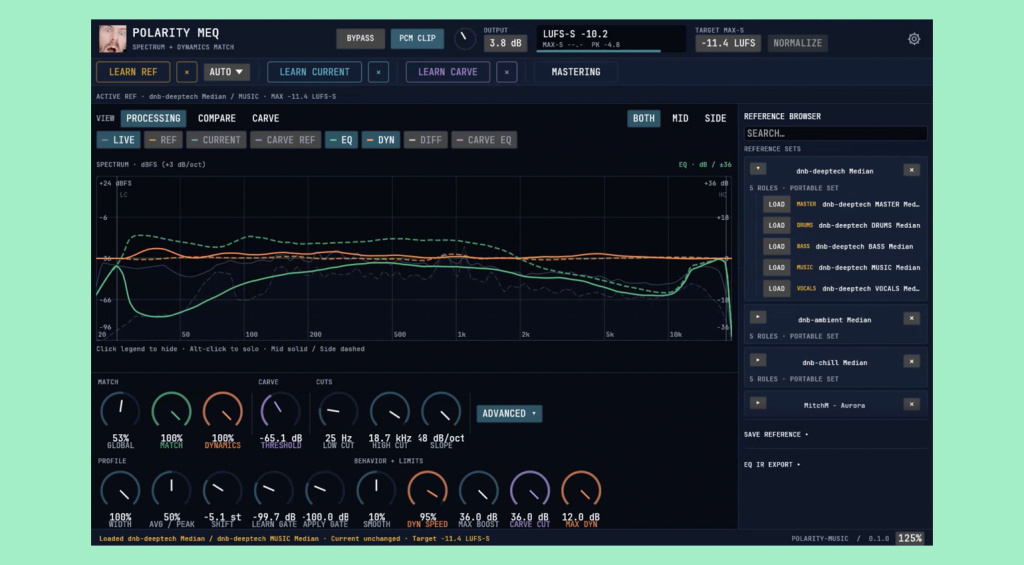
Task: Hide the EQ curve legend
Action: pyautogui.click(x=341, y=140)
